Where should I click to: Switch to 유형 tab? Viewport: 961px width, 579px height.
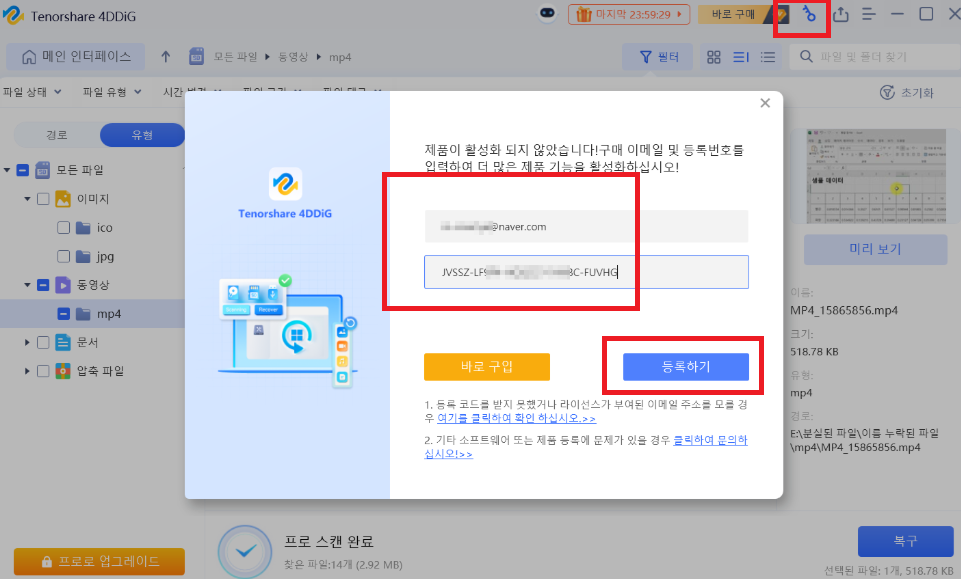142,135
